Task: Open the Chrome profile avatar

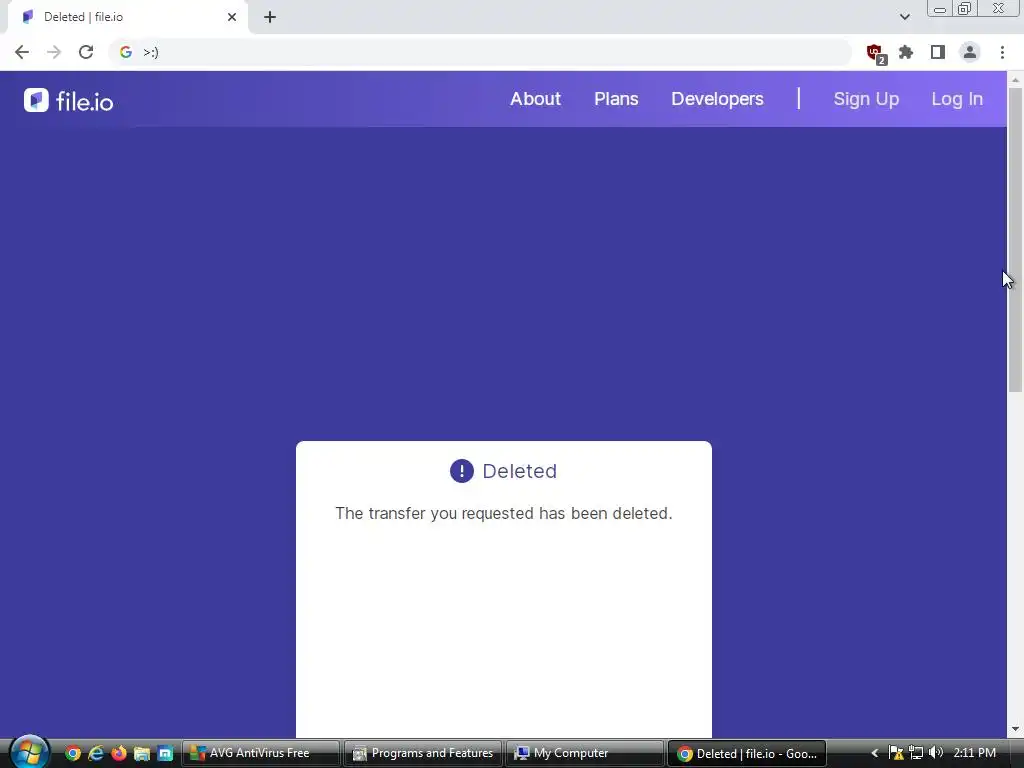Action: (x=970, y=52)
